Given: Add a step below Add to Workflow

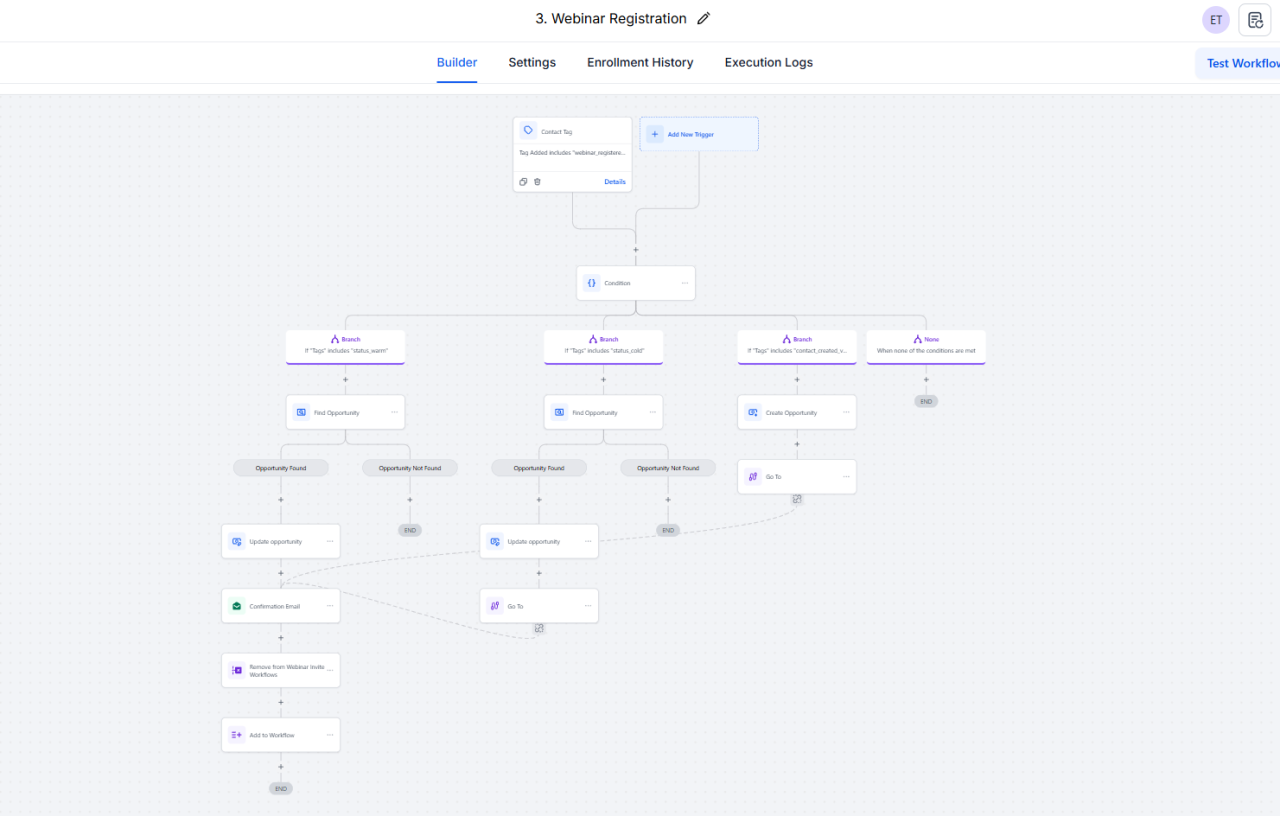Looking at the screenshot, I should pyautogui.click(x=281, y=767).
